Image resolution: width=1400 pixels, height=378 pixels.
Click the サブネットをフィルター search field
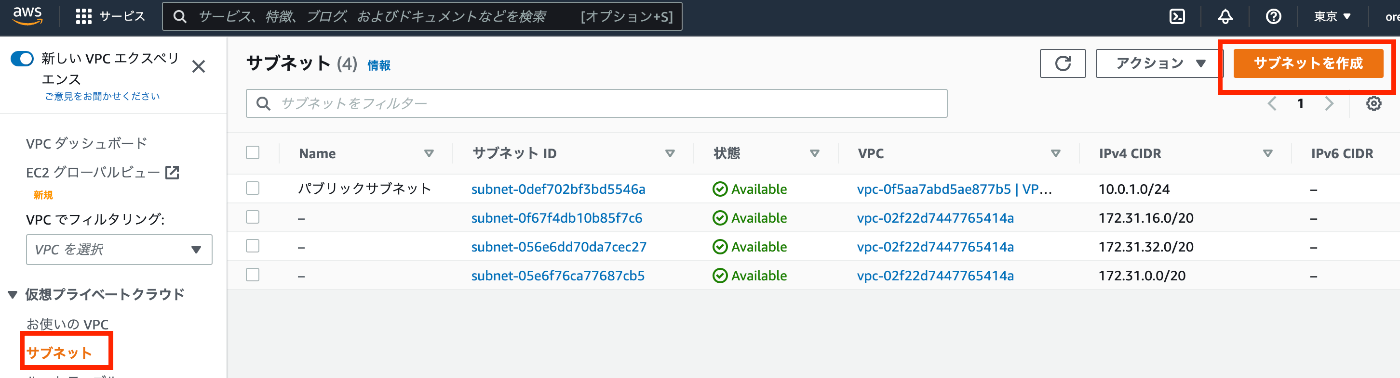(597, 104)
